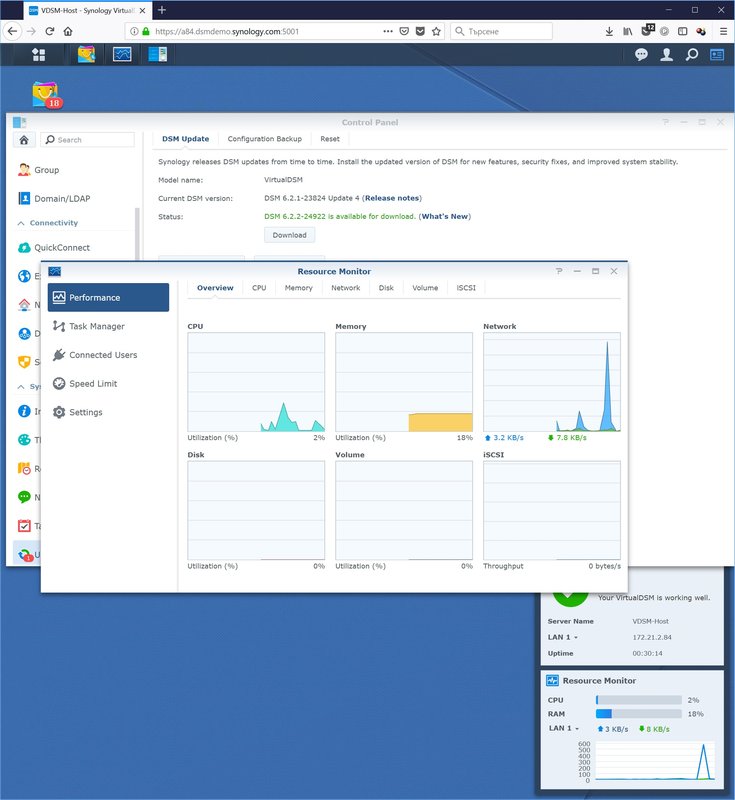735x800 pixels.
Task: Click the CPU usage bar in widget
Action: click(639, 700)
